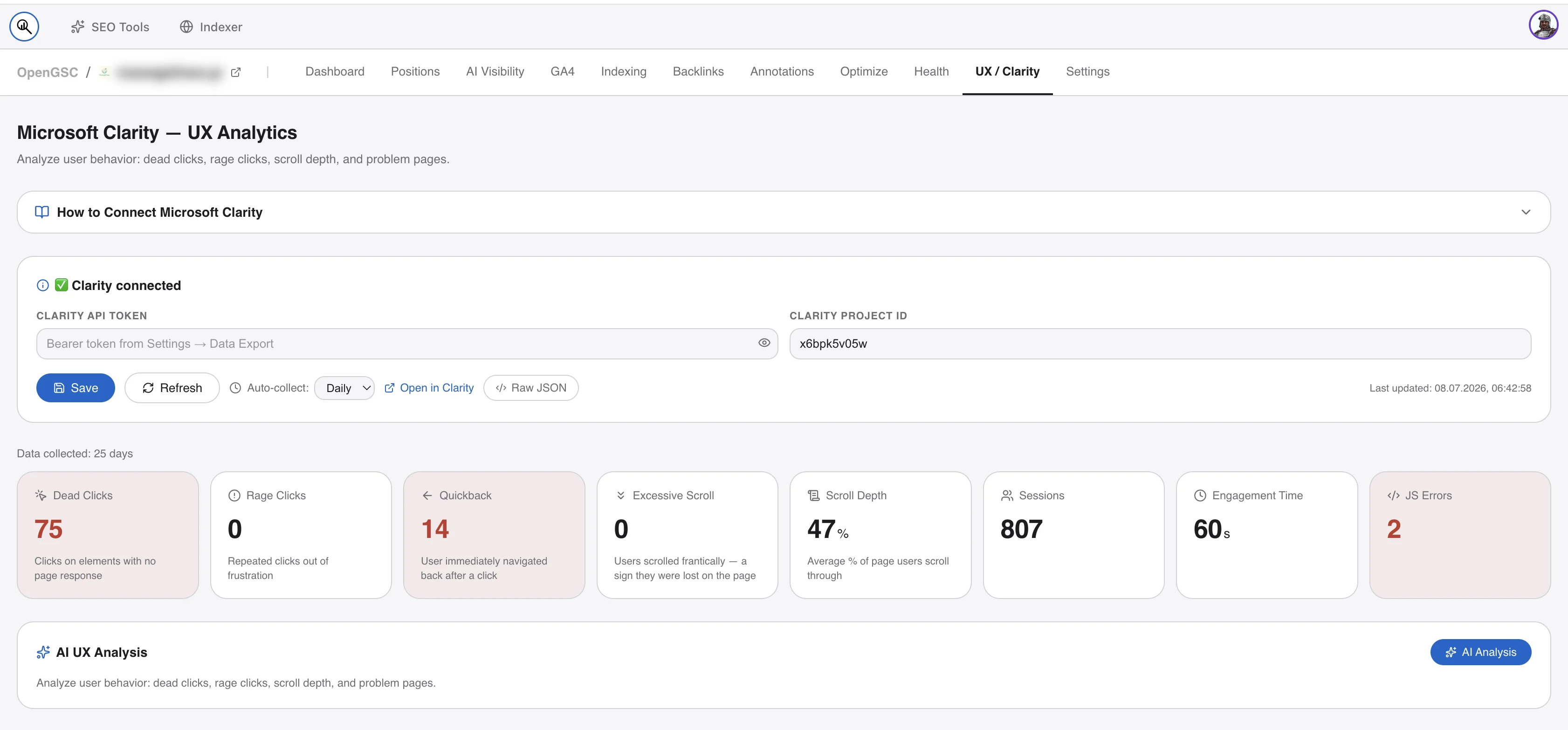Image resolution: width=1568 pixels, height=730 pixels.
Task: Expand How to Connect Microsoft Clarity panel
Action: pyautogui.click(x=784, y=212)
